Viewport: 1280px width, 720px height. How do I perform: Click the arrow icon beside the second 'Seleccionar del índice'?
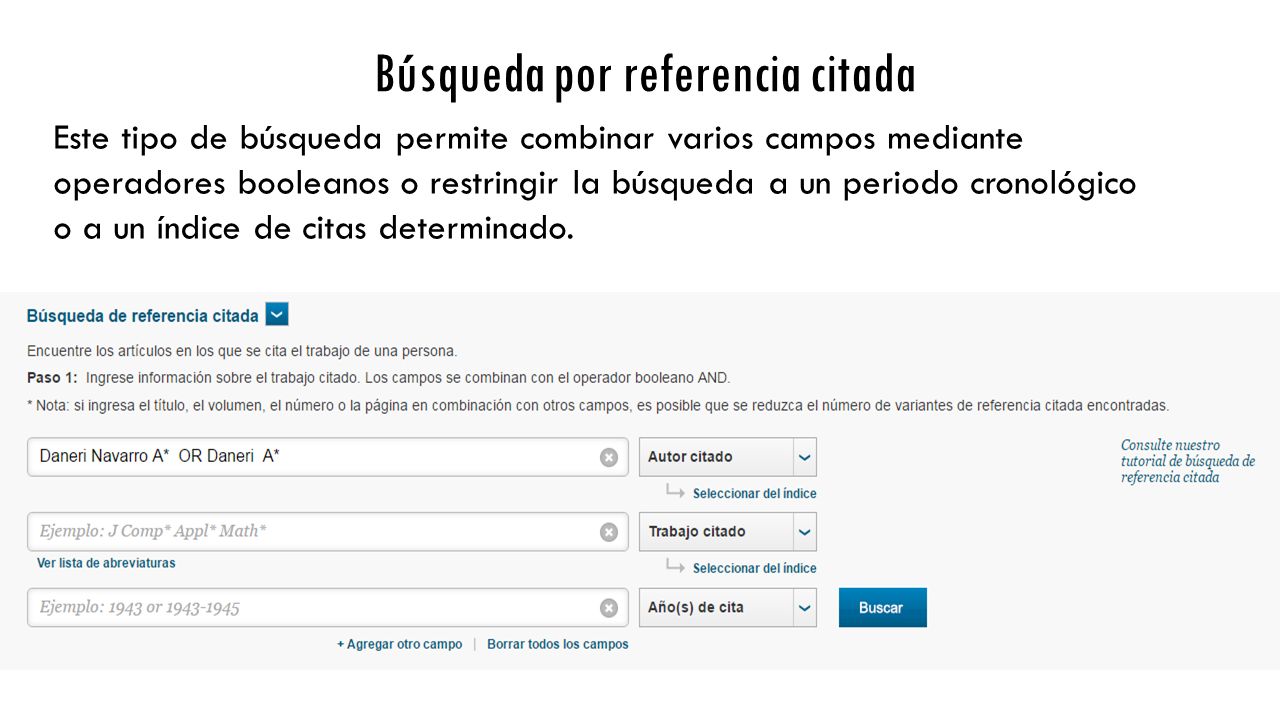(x=676, y=567)
